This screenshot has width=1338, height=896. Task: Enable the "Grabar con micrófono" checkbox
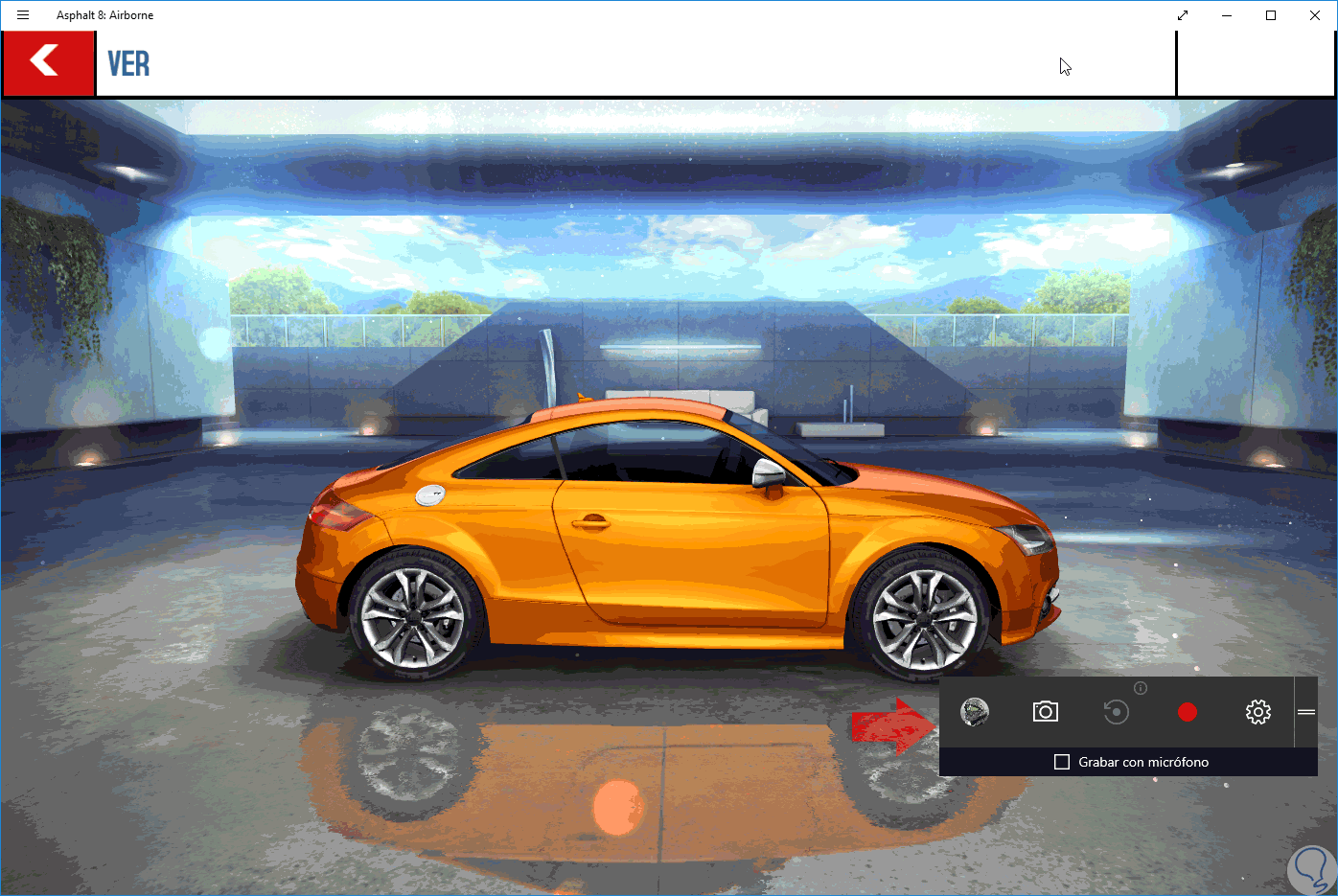(1062, 762)
